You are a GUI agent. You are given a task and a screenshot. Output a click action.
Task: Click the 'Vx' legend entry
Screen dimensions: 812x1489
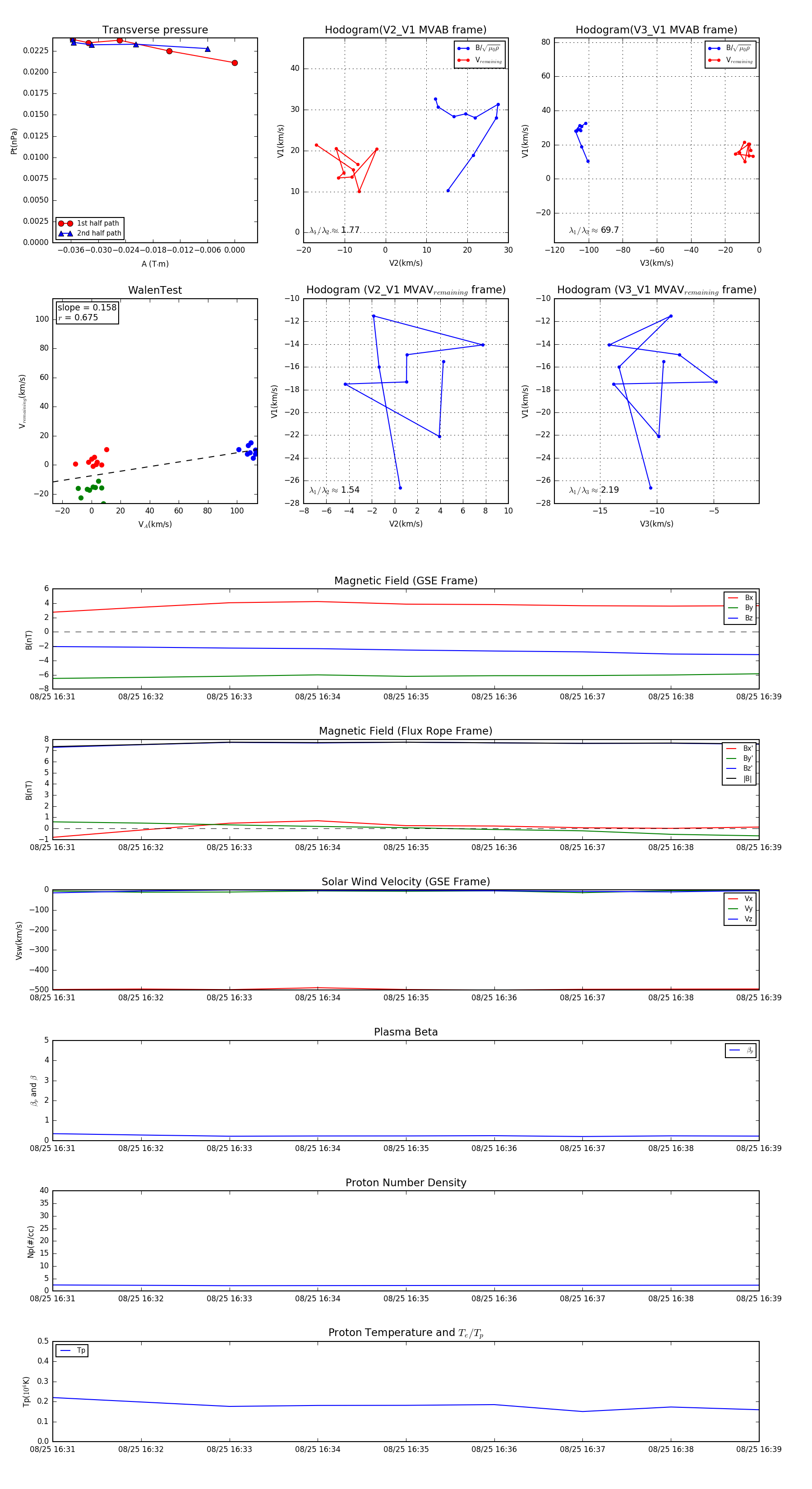click(x=740, y=899)
